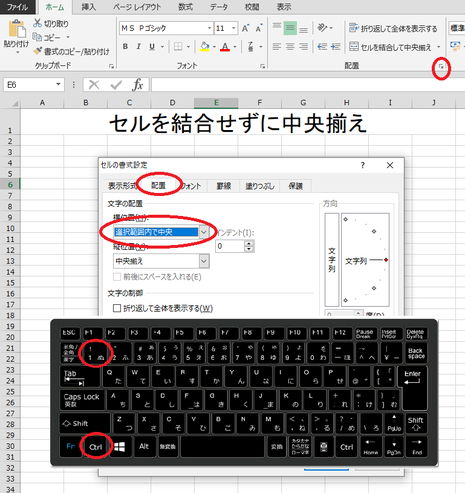This screenshot has height=493, width=465.
Task: Click the phonetic guide (ふりがな) icon
Action: tap(251, 47)
